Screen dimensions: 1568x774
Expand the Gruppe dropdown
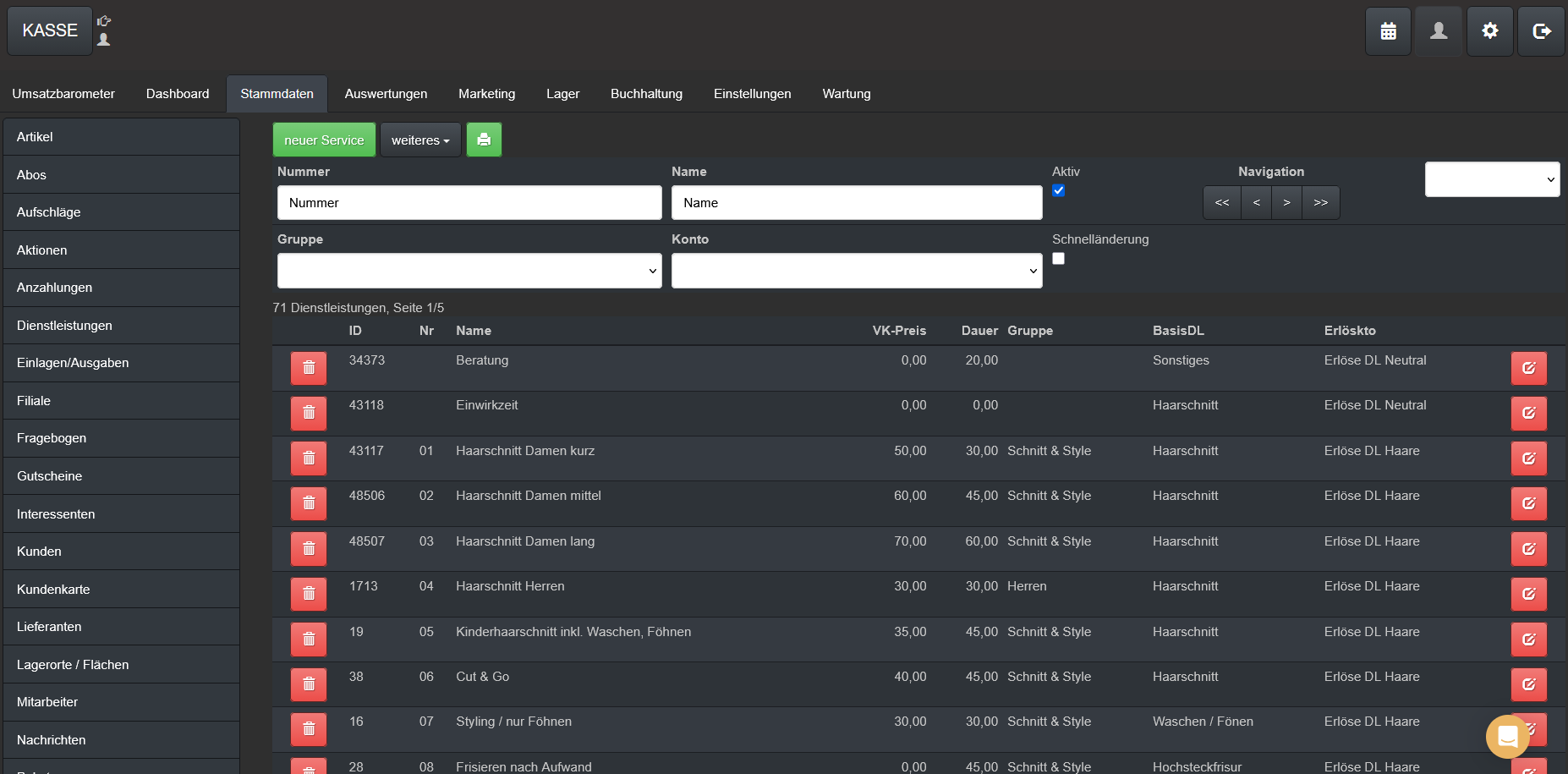click(469, 271)
